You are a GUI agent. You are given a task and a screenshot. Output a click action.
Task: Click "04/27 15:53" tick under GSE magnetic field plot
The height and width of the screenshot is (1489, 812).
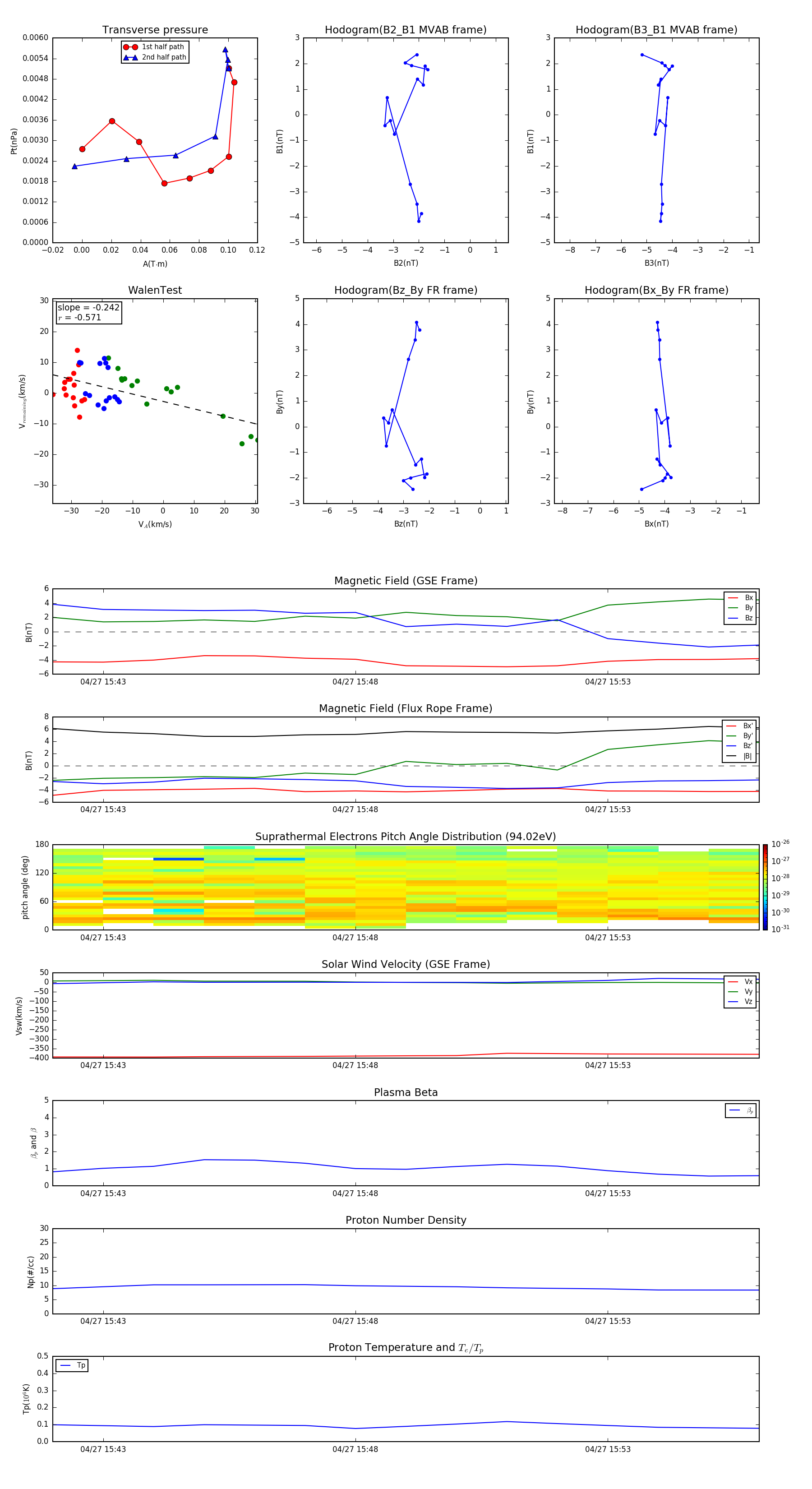[x=607, y=682]
